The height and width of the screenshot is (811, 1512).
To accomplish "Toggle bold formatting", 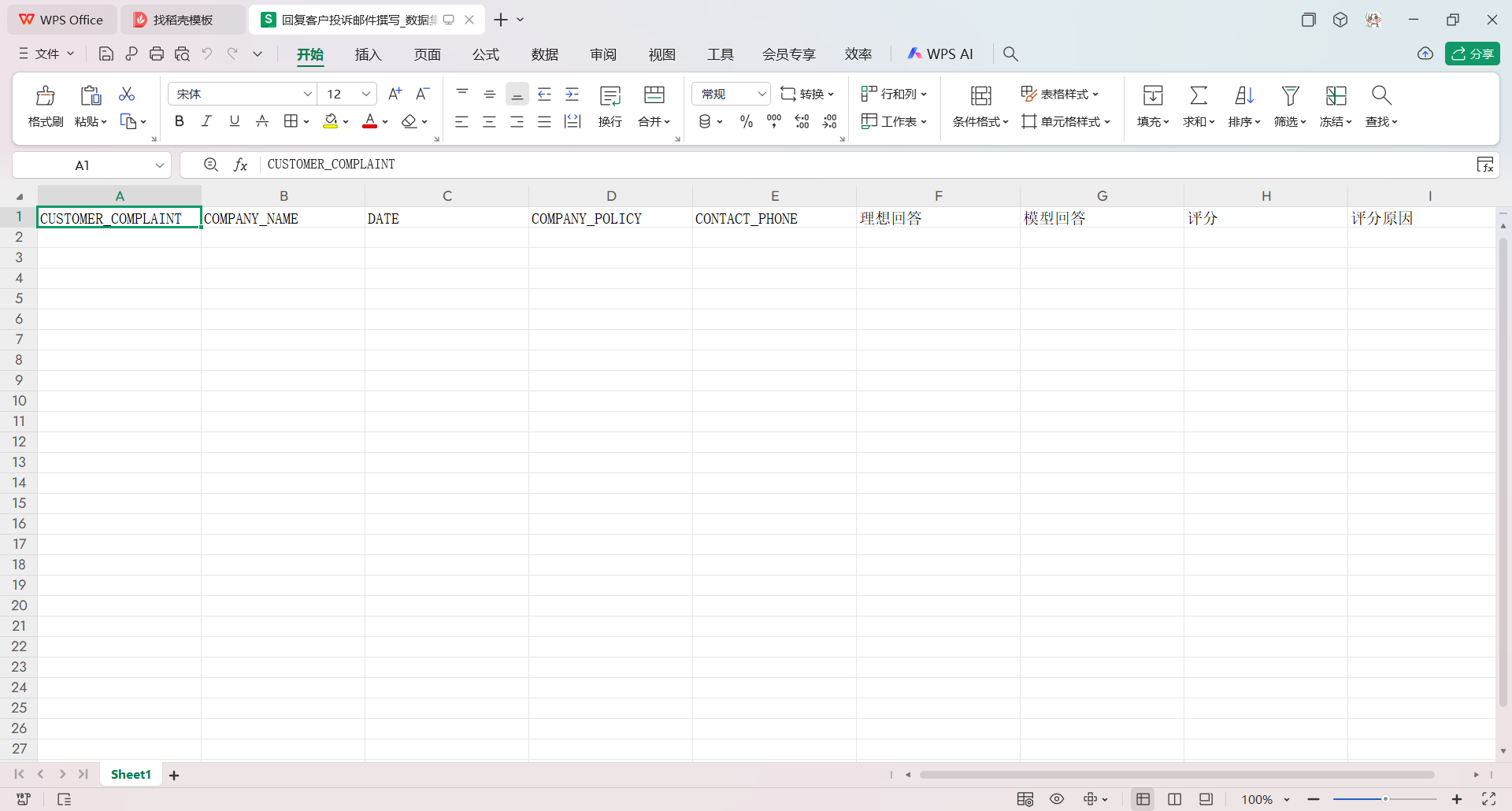I will 180,121.
